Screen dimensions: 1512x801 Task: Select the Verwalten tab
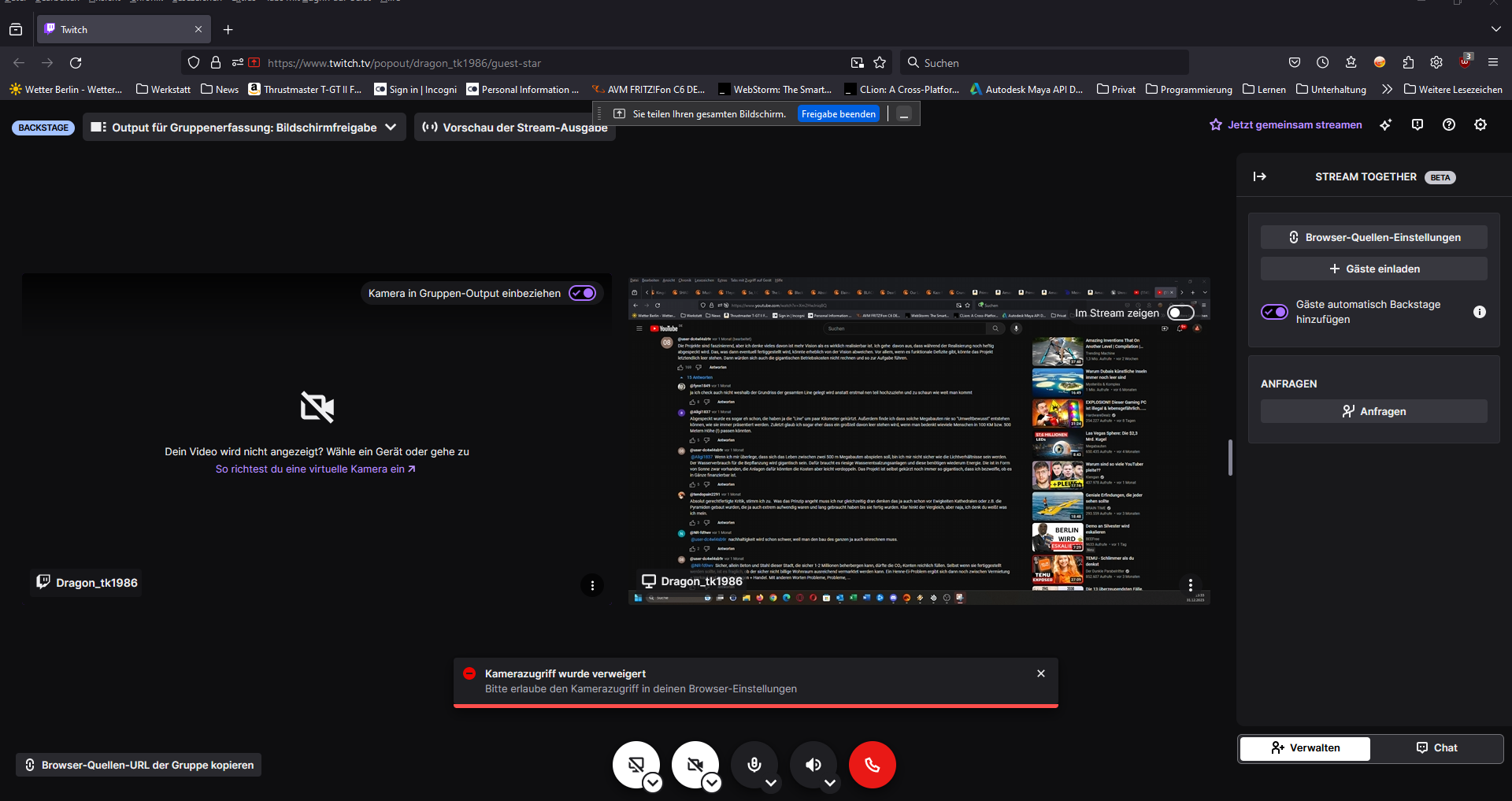click(1305, 747)
